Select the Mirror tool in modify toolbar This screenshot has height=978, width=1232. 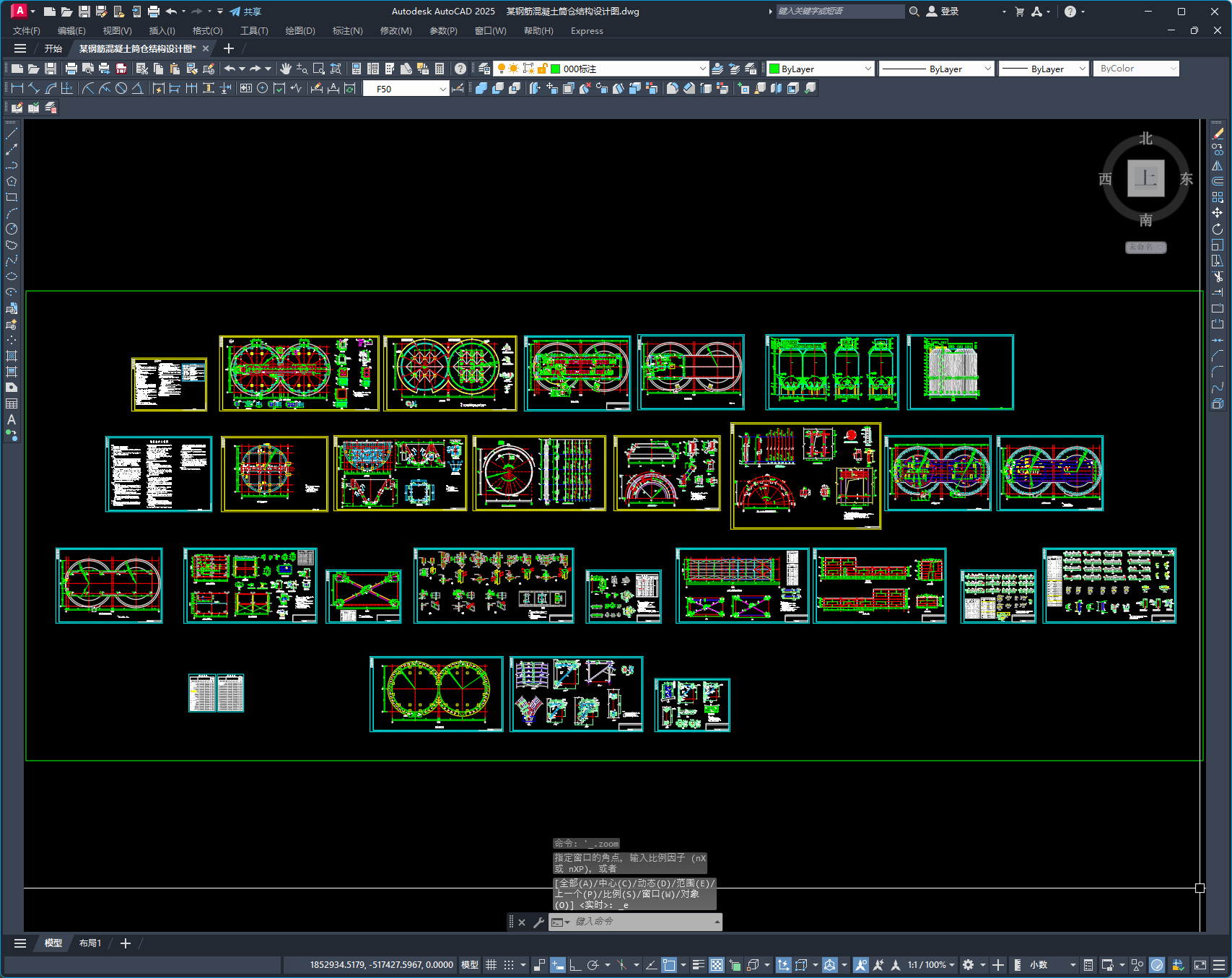1218,165
